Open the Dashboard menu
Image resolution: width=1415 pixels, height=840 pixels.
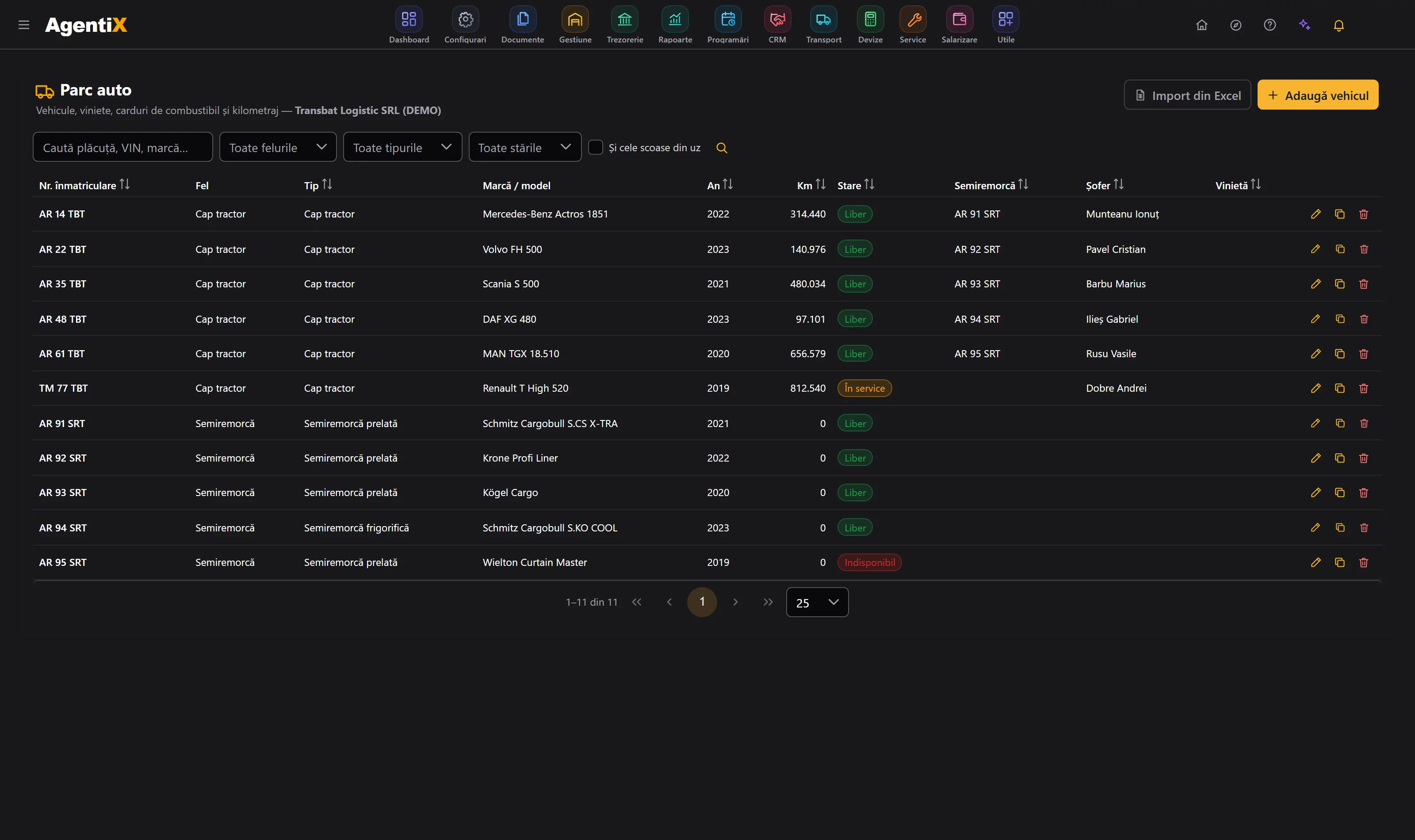pos(409,25)
